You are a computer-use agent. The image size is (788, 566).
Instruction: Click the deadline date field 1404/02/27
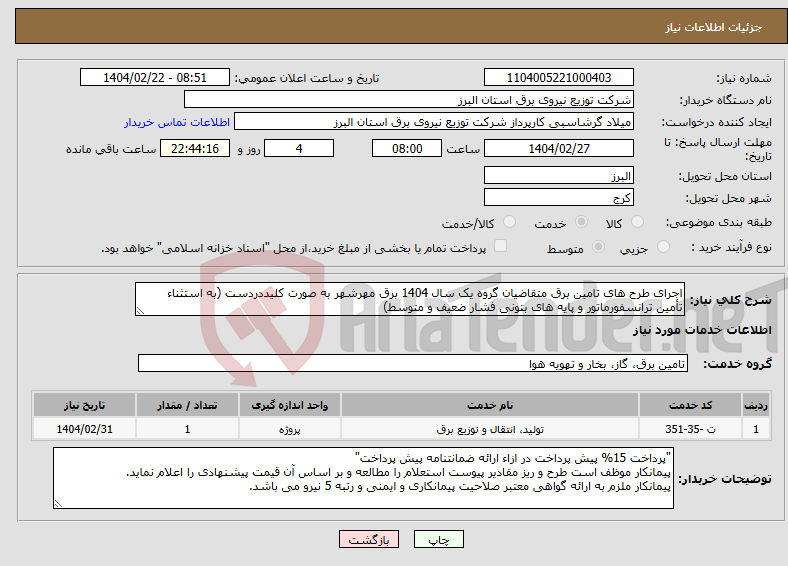(558, 148)
